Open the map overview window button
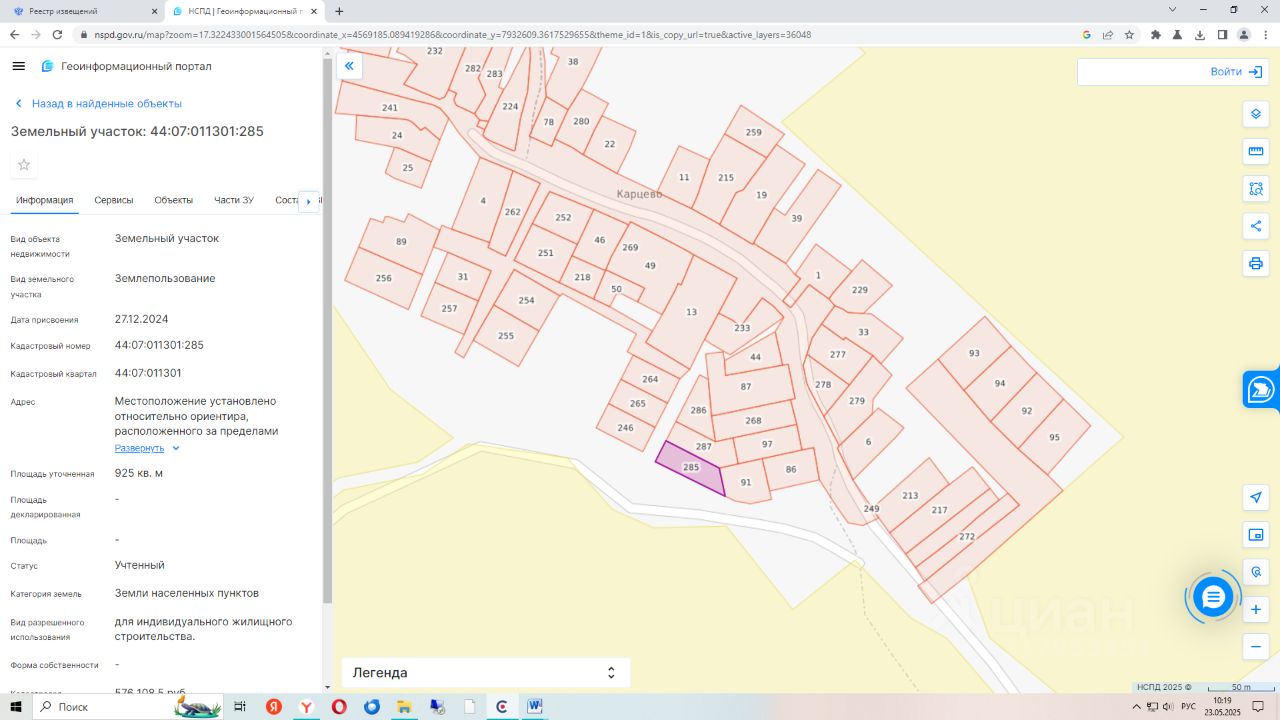1280x720 pixels. coord(1256,535)
